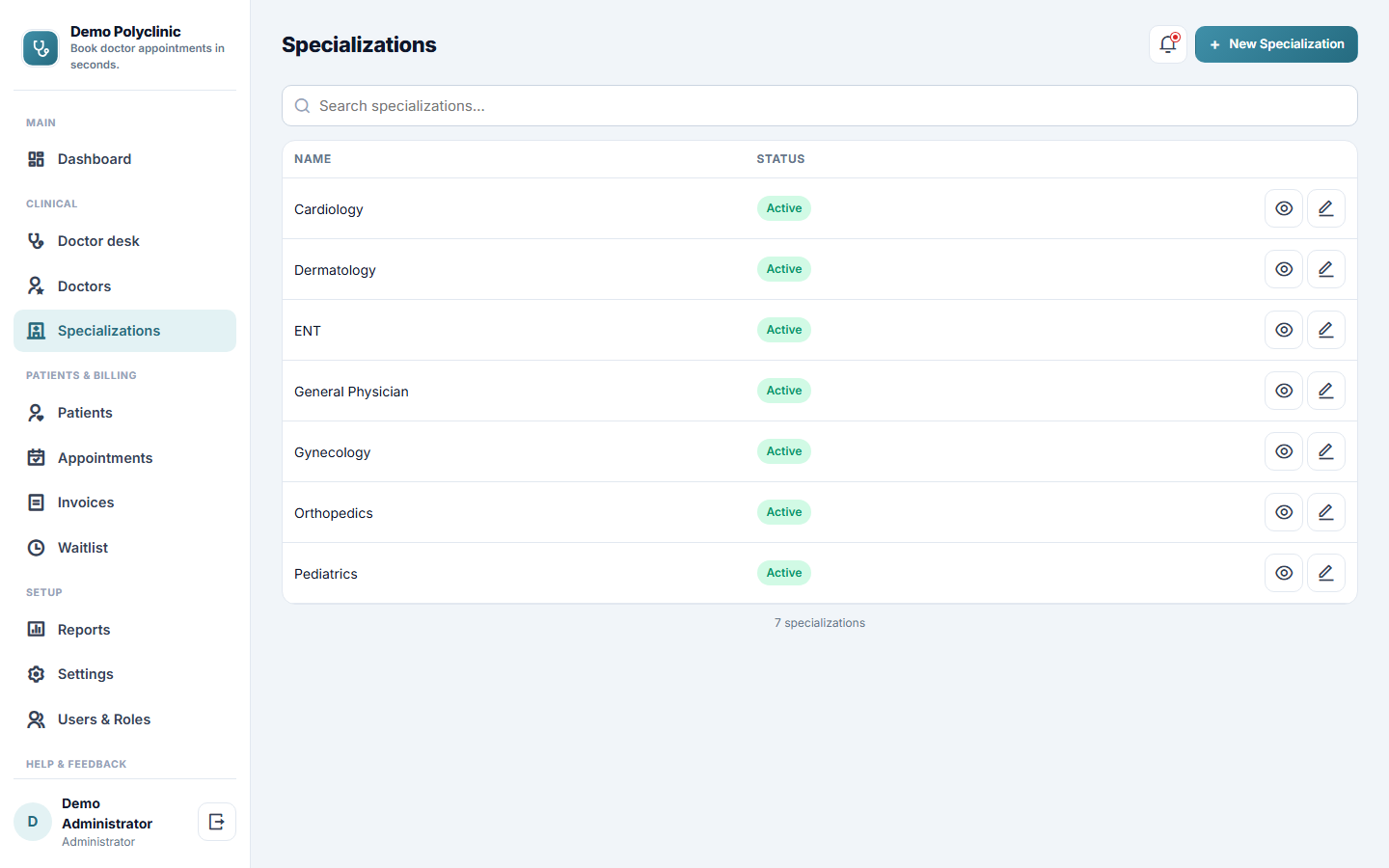This screenshot has width=1389, height=868.
Task: Click the logout icon next to Demo Administrator
Action: (x=217, y=822)
